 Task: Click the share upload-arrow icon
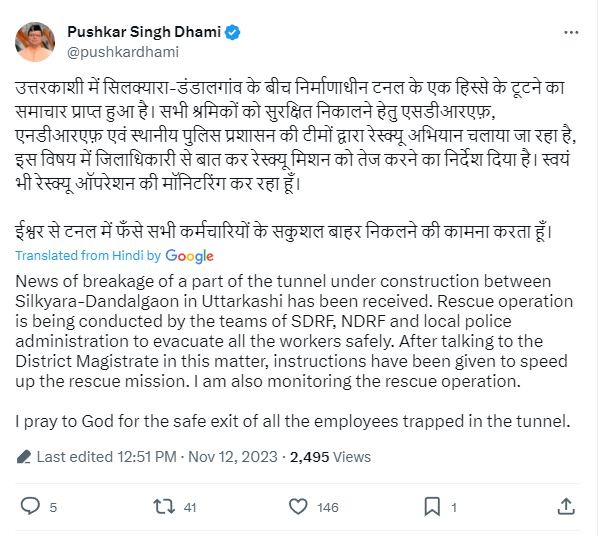coord(568,506)
